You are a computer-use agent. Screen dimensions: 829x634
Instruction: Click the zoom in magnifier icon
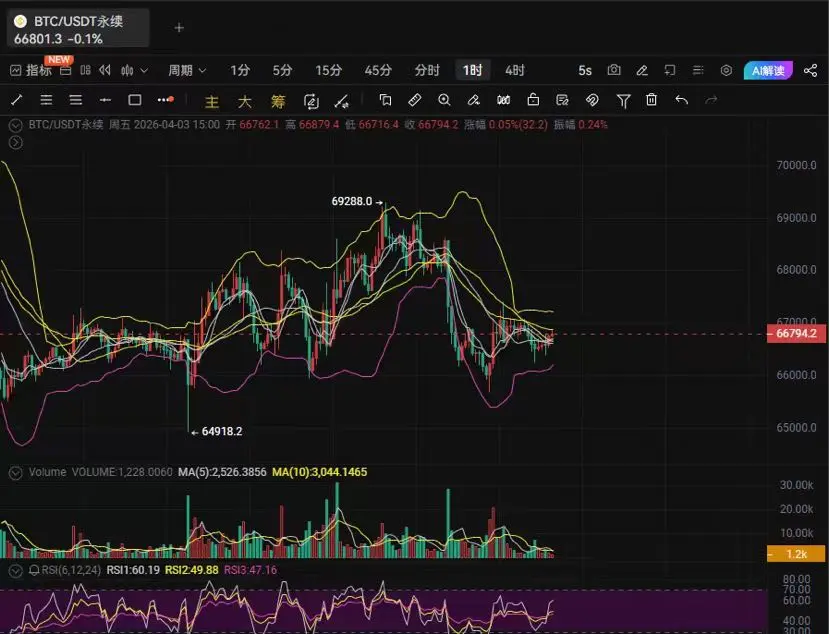pyautogui.click(x=444, y=99)
